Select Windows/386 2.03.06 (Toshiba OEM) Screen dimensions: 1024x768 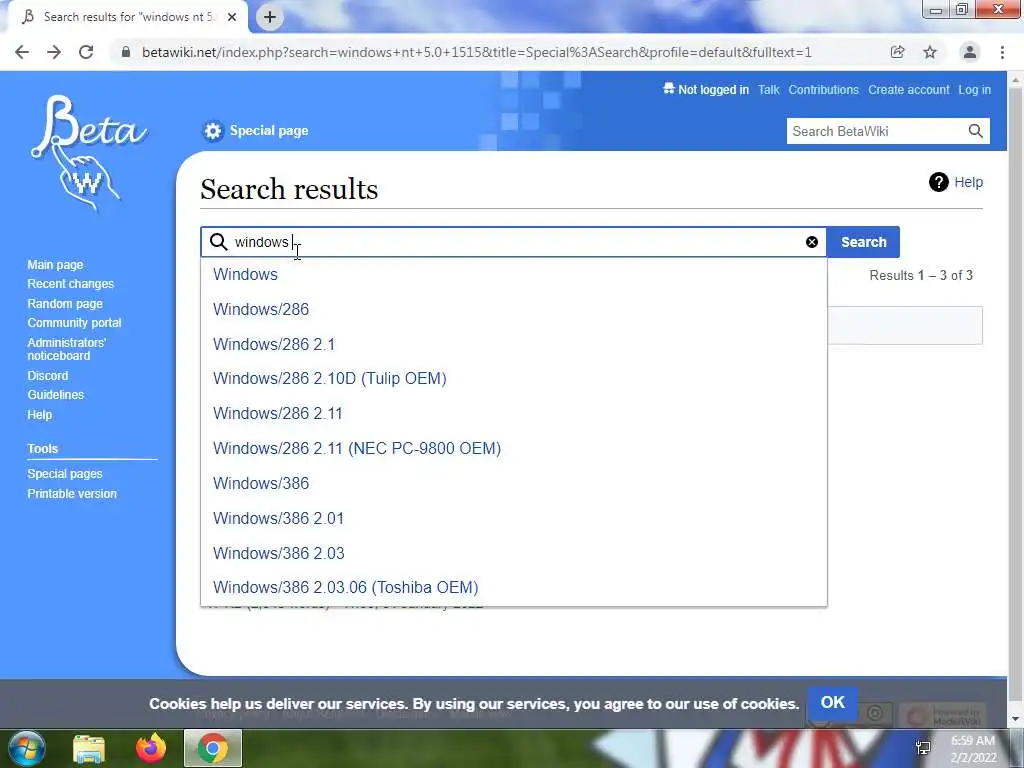pyautogui.click(x=514, y=588)
